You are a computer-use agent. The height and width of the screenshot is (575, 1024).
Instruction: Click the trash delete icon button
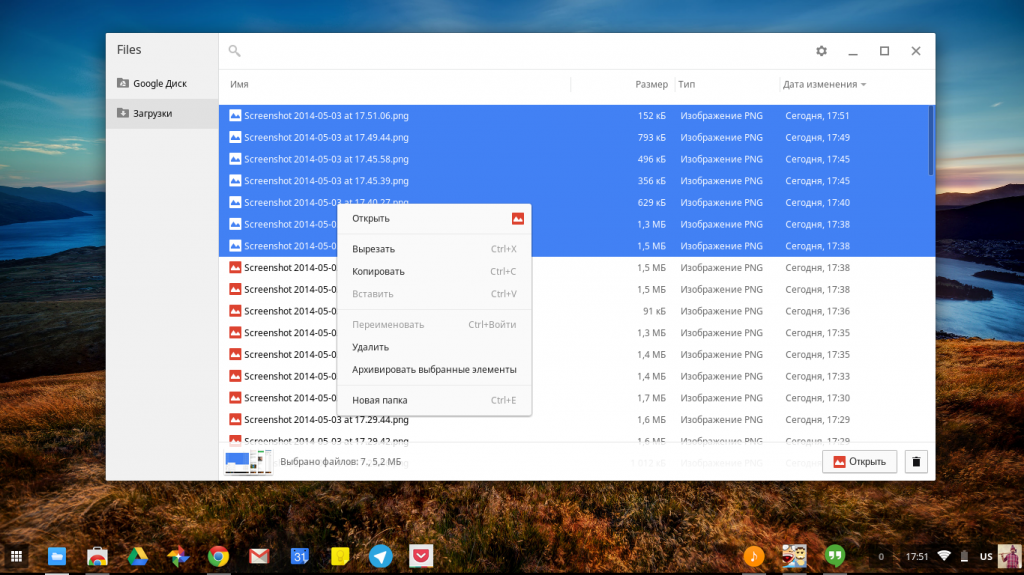coord(916,461)
